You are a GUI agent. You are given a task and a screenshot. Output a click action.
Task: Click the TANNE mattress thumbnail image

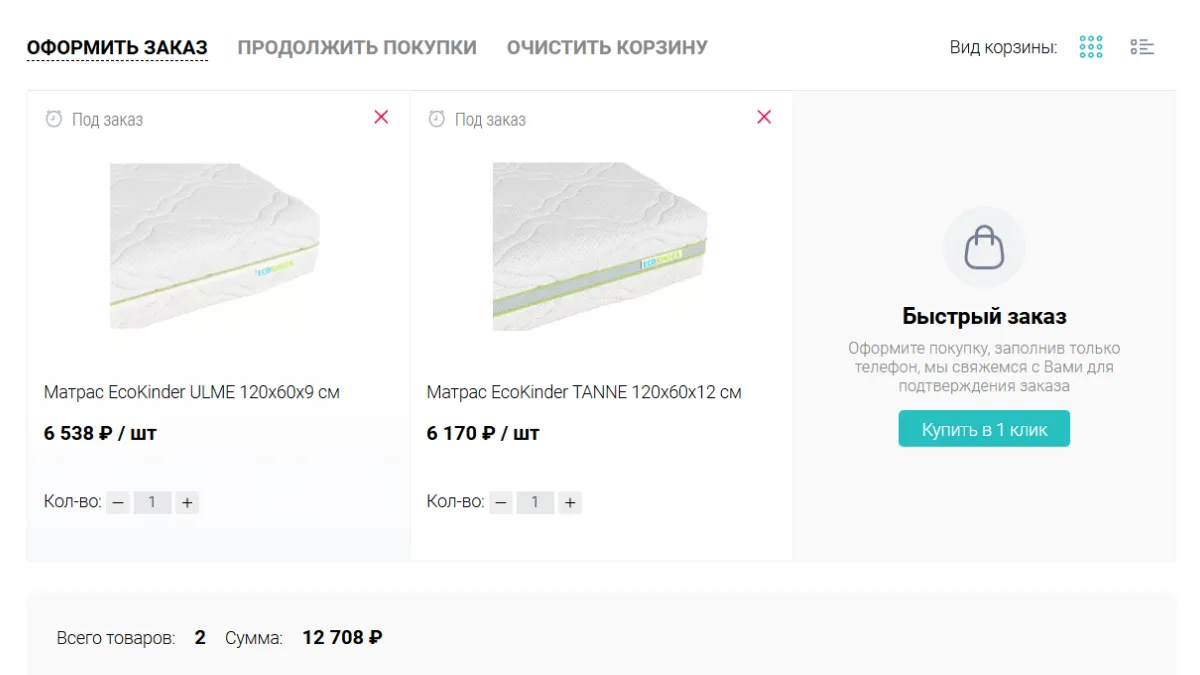(599, 245)
